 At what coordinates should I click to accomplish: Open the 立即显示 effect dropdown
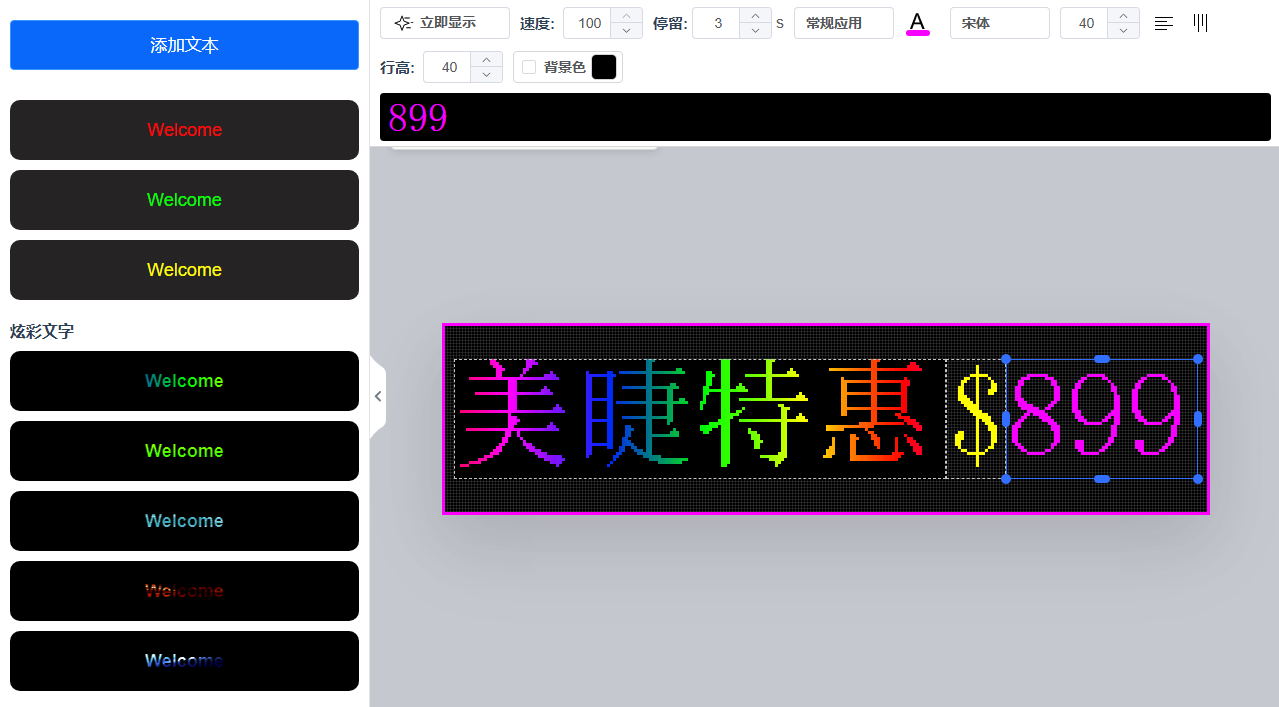point(445,23)
